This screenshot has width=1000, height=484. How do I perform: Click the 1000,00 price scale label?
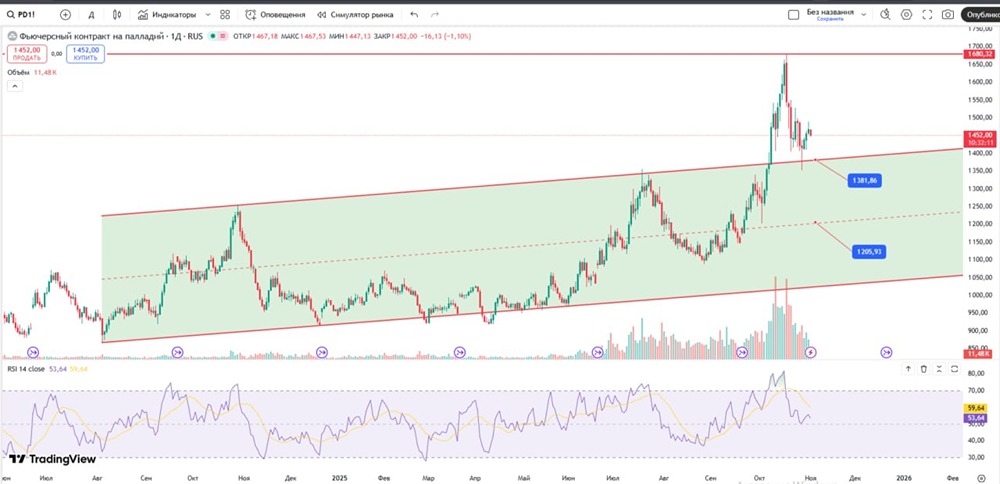(x=981, y=295)
